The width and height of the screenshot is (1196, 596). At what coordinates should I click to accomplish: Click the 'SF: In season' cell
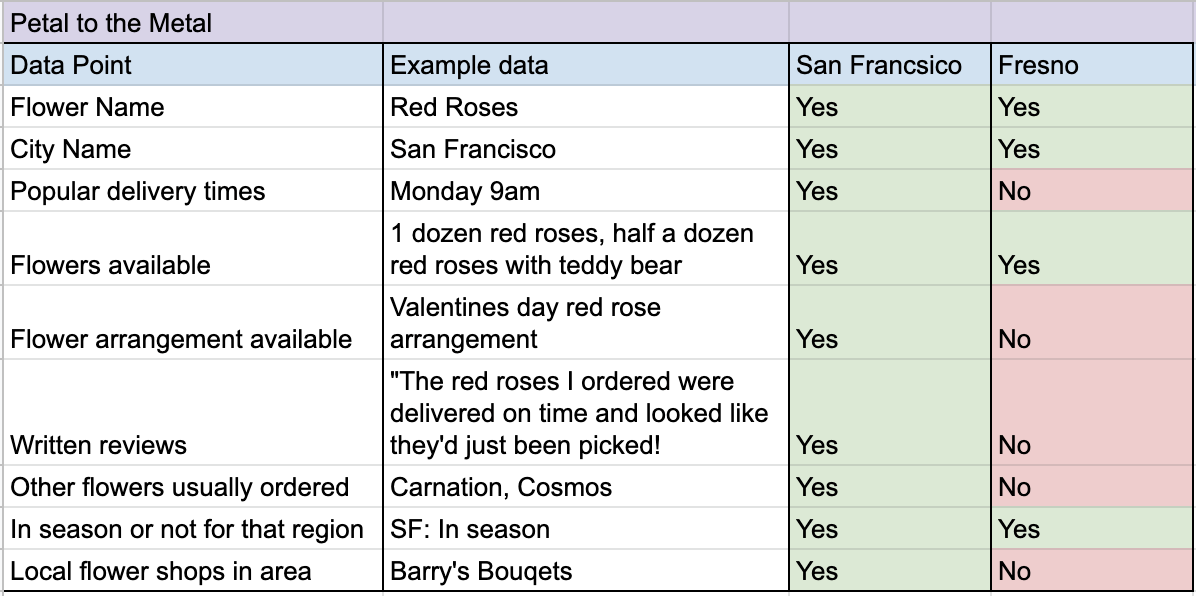click(x=586, y=529)
